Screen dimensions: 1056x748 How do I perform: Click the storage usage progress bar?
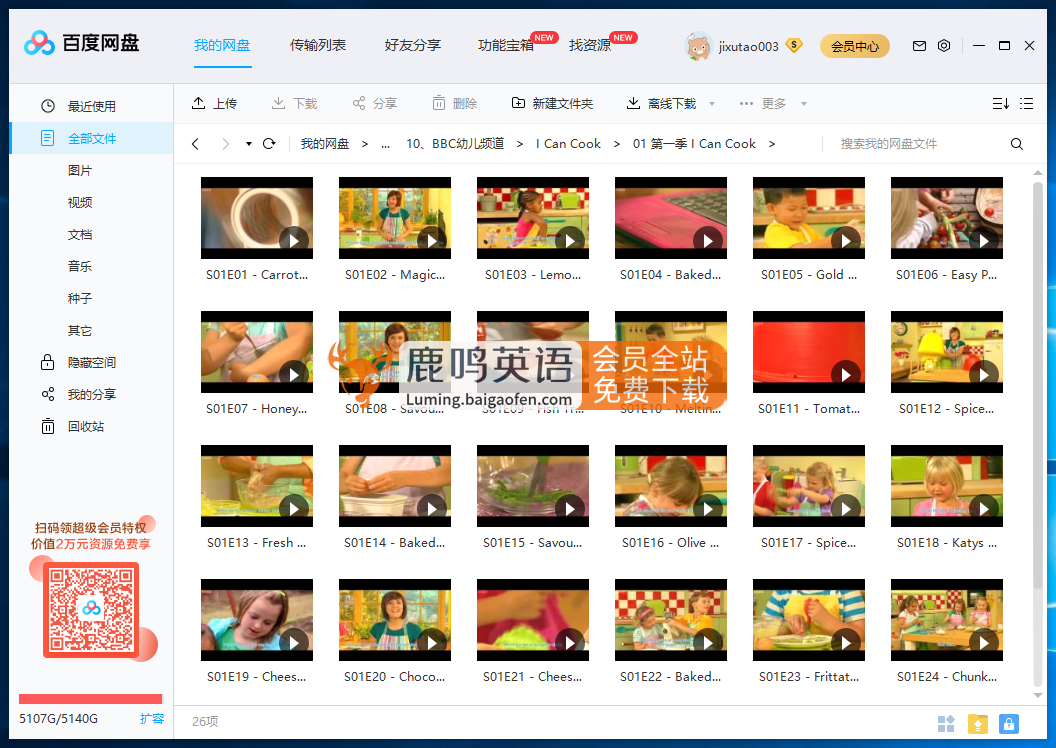90,700
